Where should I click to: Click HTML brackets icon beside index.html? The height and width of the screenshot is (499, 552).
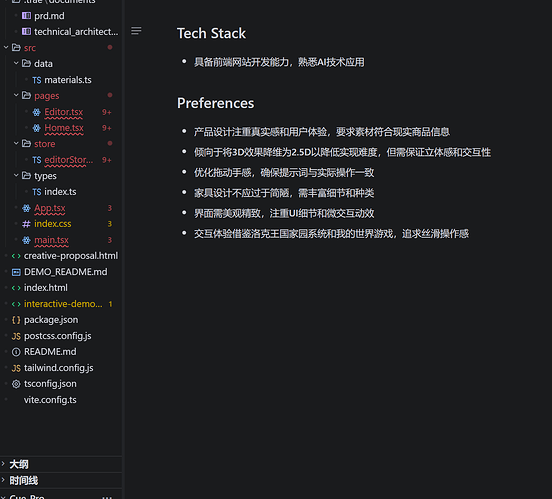16,288
